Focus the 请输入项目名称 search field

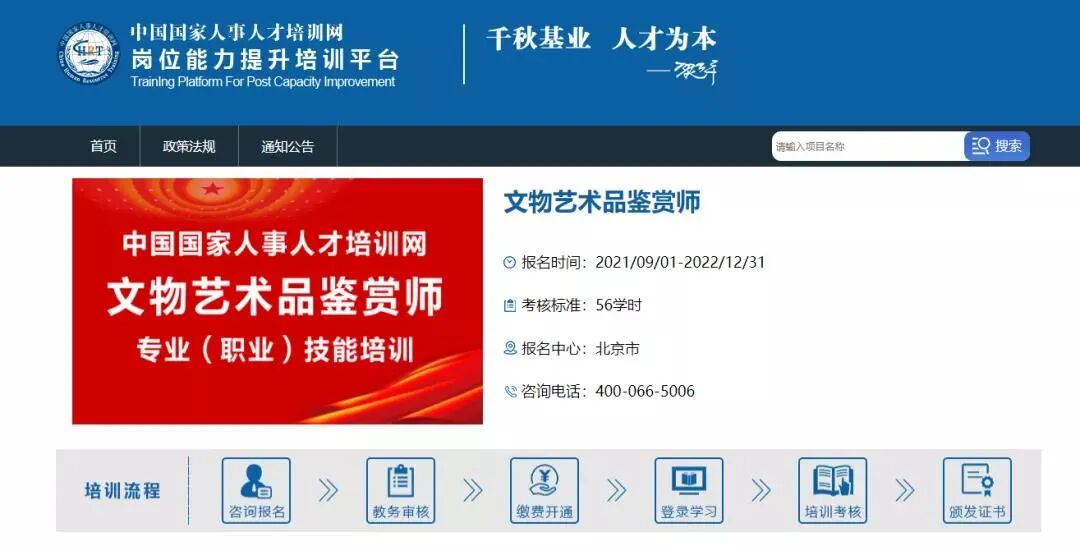(868, 147)
